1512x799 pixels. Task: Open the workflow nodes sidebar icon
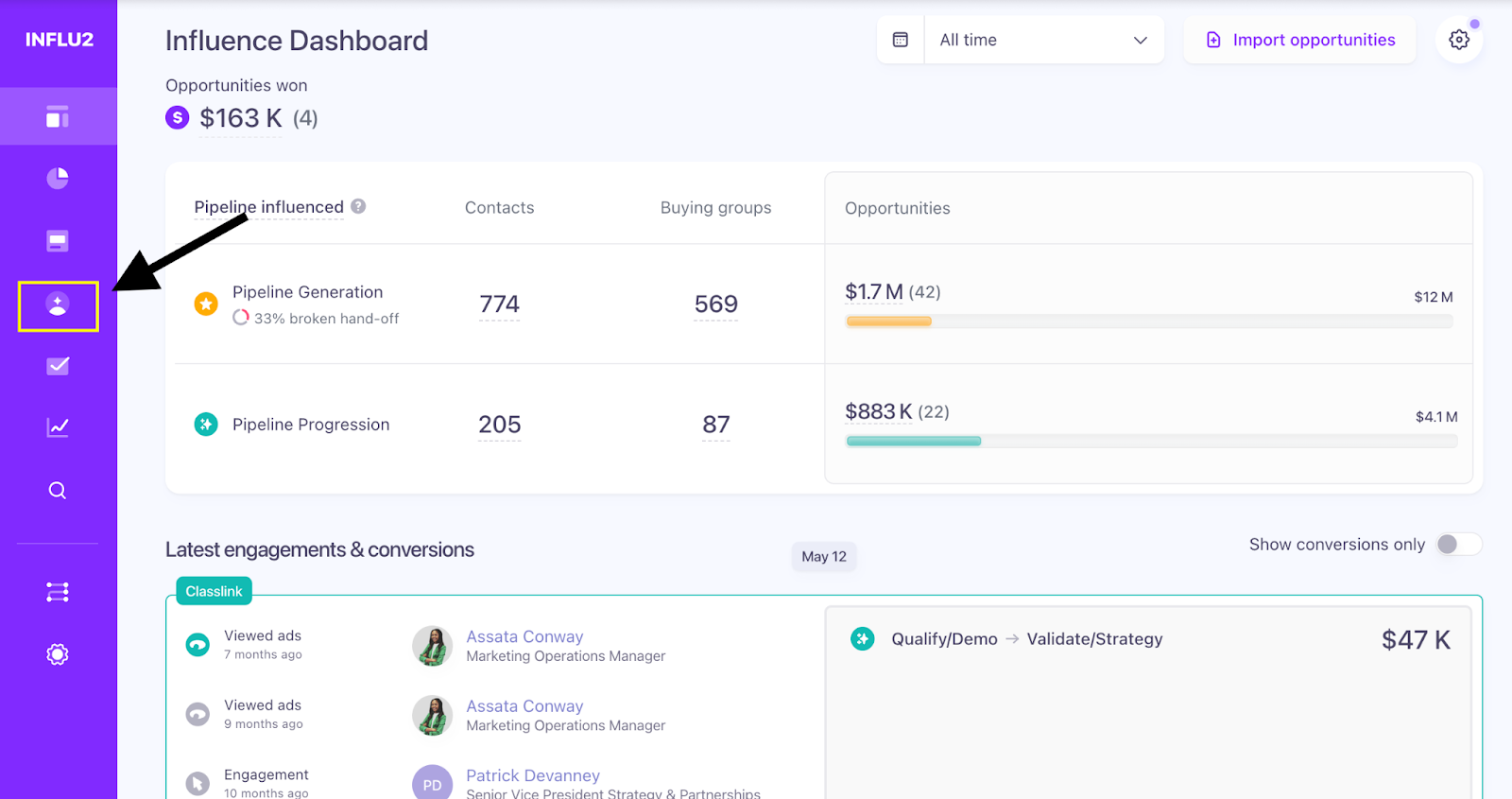(58, 592)
